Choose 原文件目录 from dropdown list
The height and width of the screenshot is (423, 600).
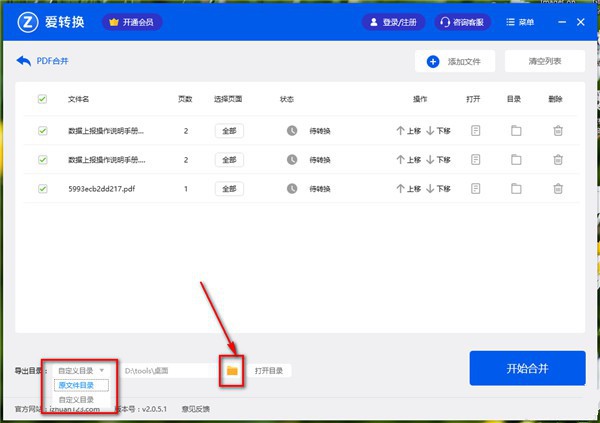[x=76, y=385]
